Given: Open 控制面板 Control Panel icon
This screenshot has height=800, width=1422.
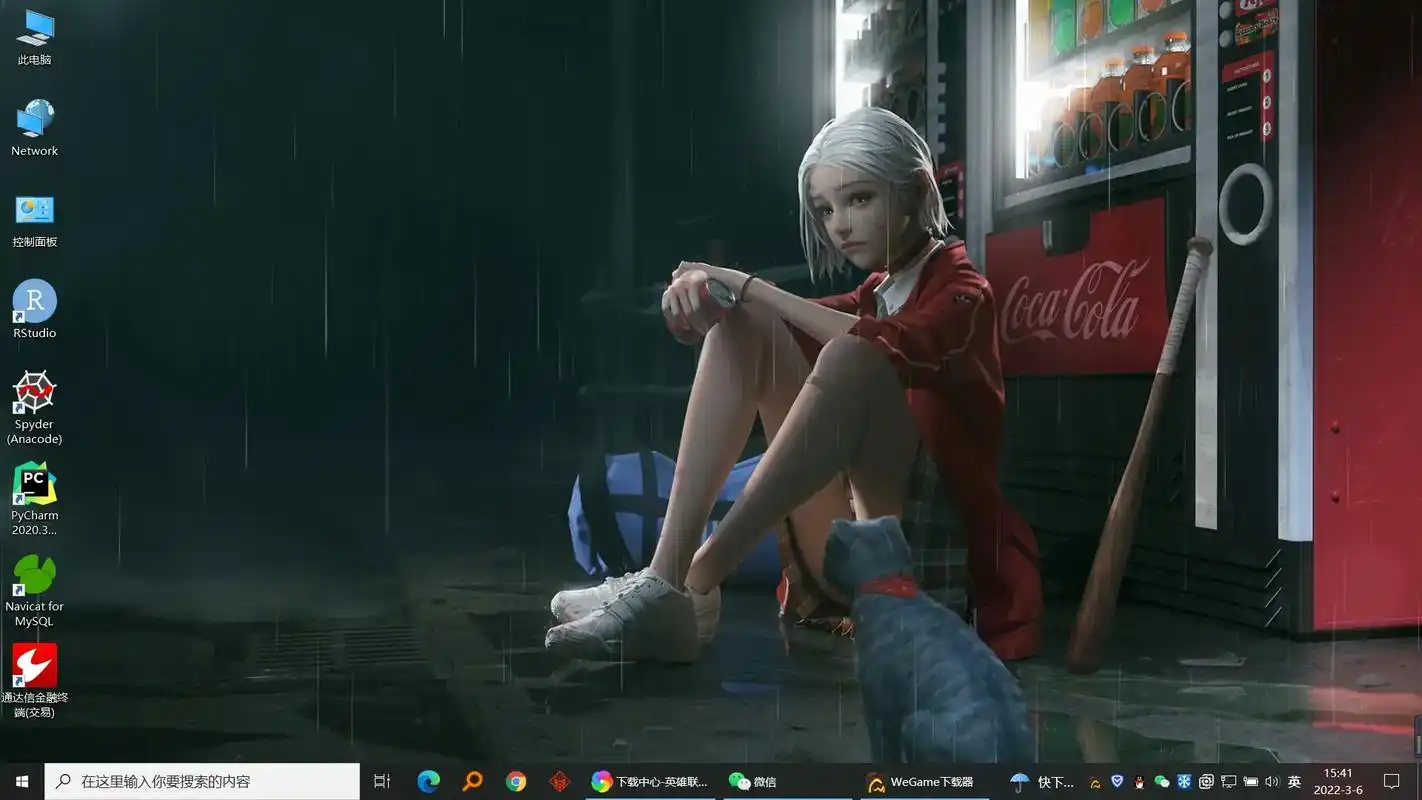Looking at the screenshot, I should coord(35,211).
